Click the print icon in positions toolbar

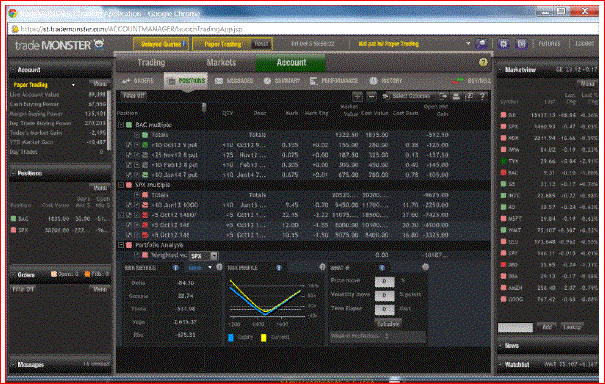[456, 96]
